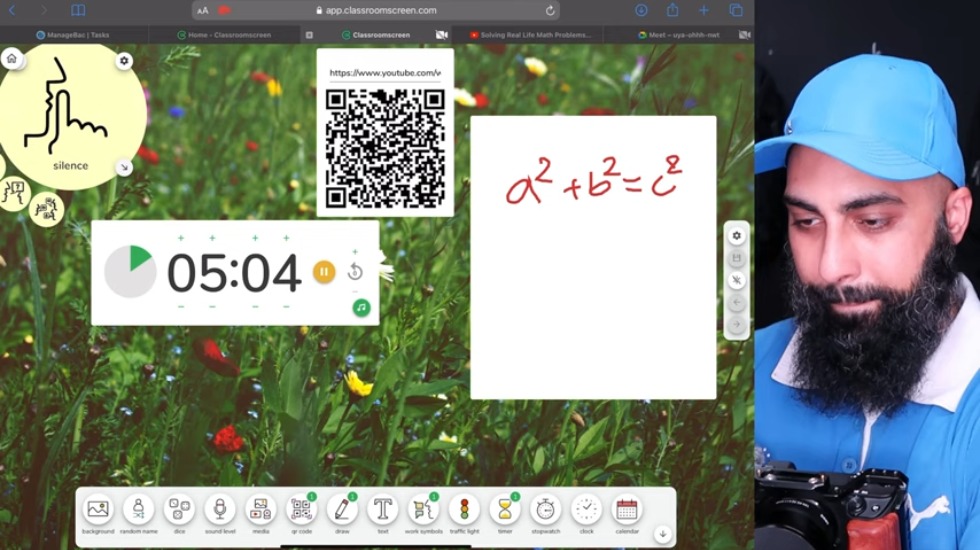
Task: Open the background widget
Action: 98,510
